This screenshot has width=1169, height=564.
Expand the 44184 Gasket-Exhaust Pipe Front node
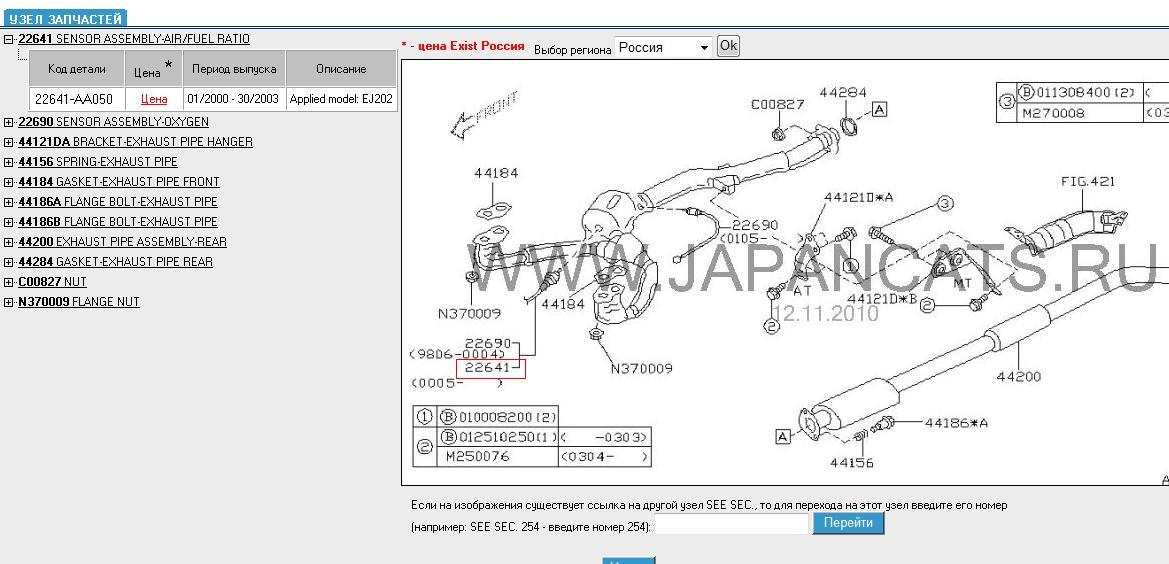tap(9, 182)
